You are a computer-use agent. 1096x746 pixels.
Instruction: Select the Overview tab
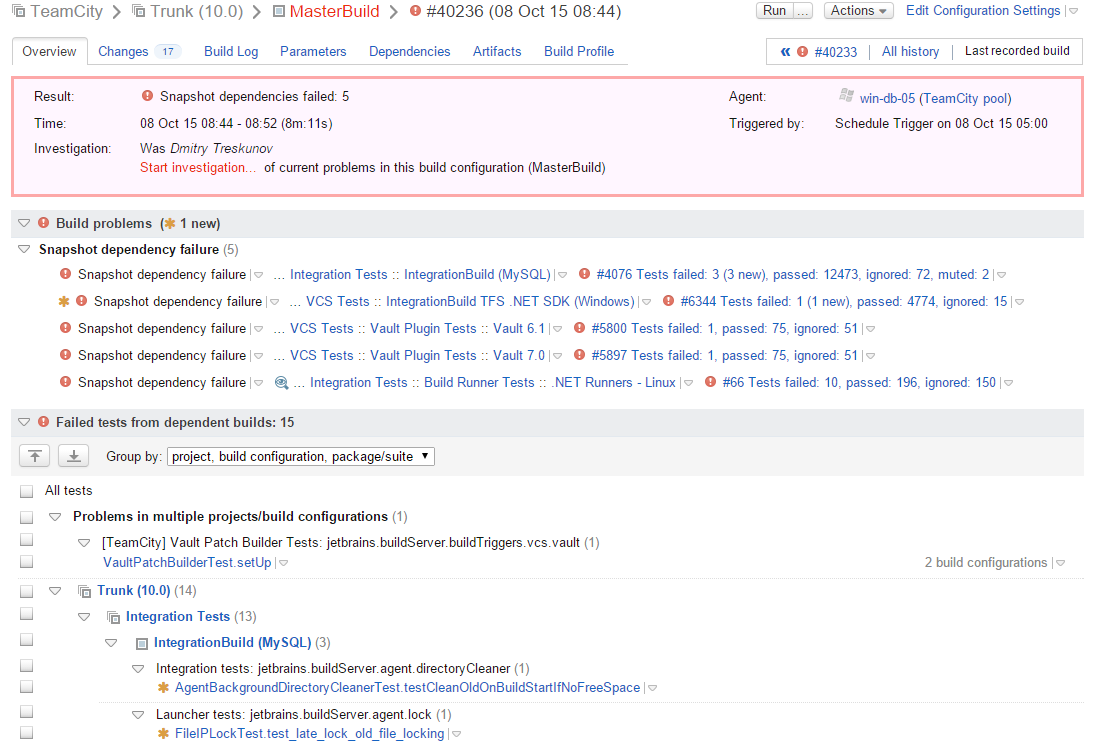[49, 52]
